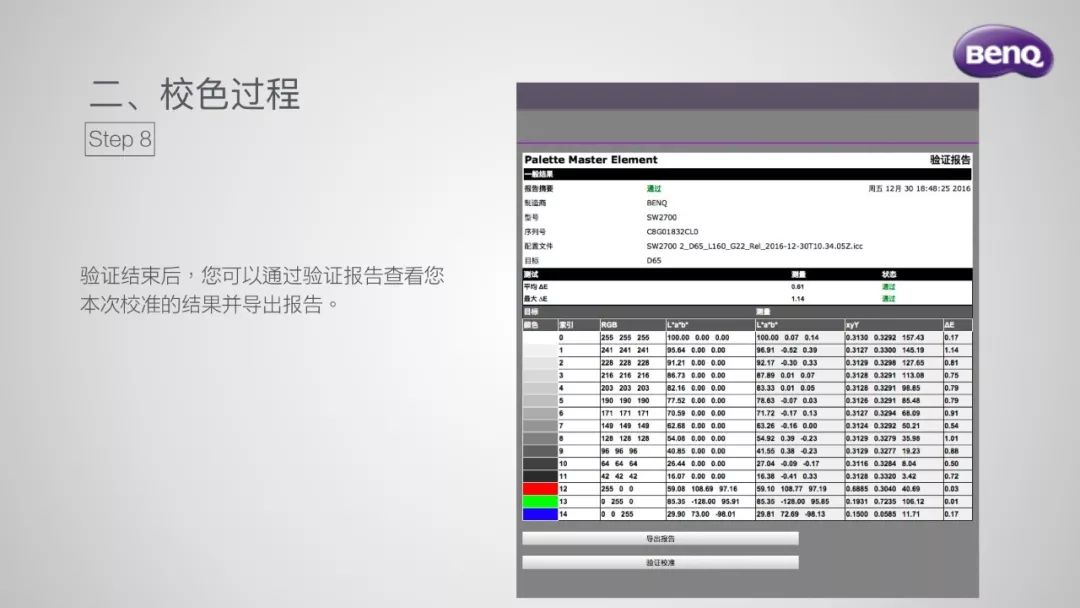Click the 通过 status next to 报告摘要

point(653,188)
